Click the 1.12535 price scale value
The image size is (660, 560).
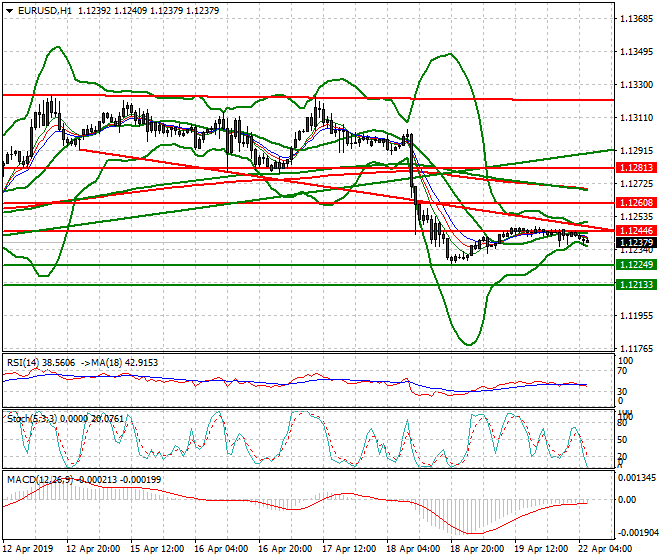[x=637, y=216]
